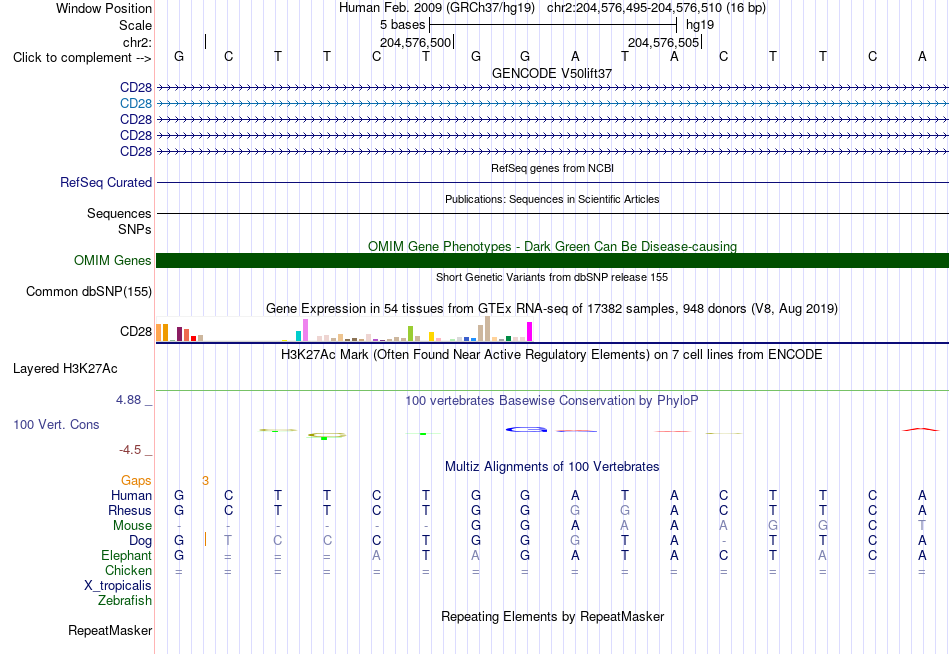This screenshot has width=950, height=654.
Task: Open 'Multiz Alignments of 100 Vertebrates' title
Action: pyautogui.click(x=552, y=467)
